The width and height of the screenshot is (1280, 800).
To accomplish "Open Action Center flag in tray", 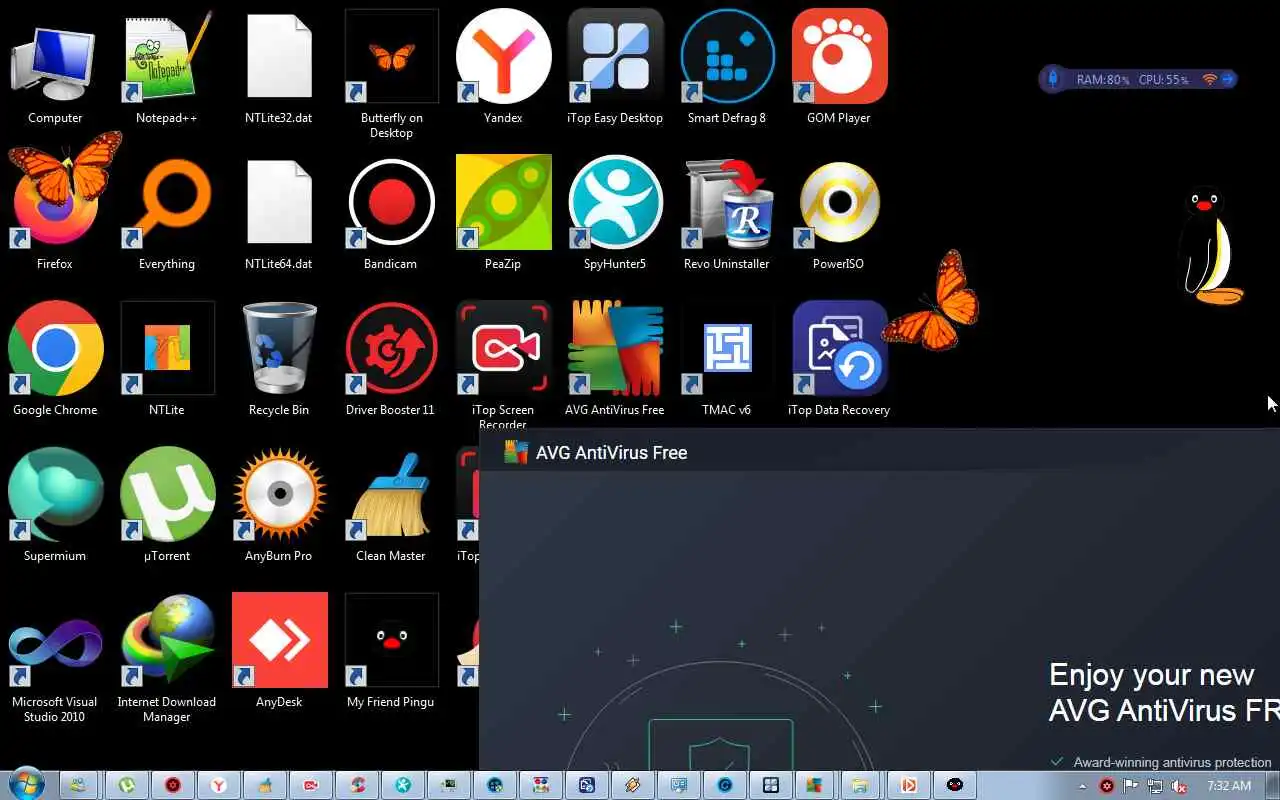I will tap(1131, 786).
